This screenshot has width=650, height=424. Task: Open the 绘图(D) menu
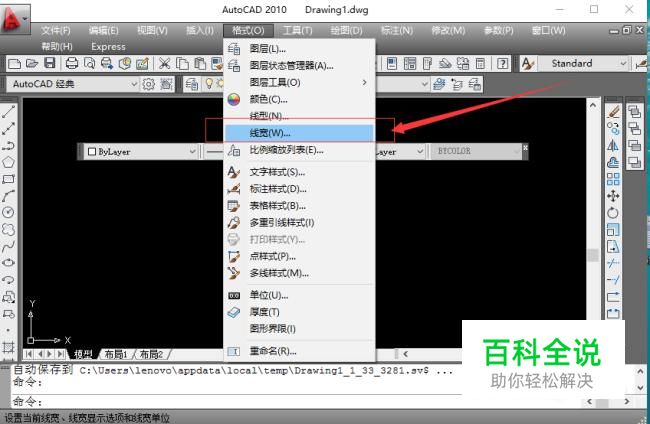(x=347, y=31)
